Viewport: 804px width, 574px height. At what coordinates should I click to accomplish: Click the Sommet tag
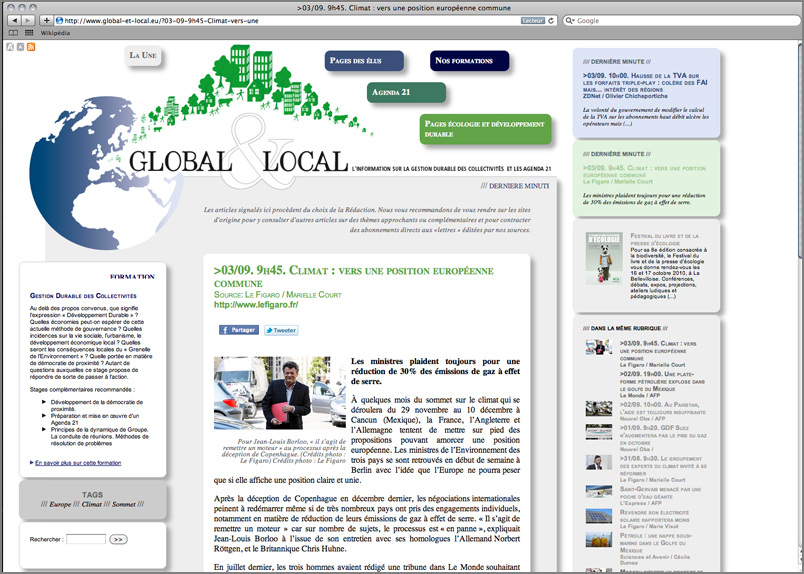click(x=124, y=504)
